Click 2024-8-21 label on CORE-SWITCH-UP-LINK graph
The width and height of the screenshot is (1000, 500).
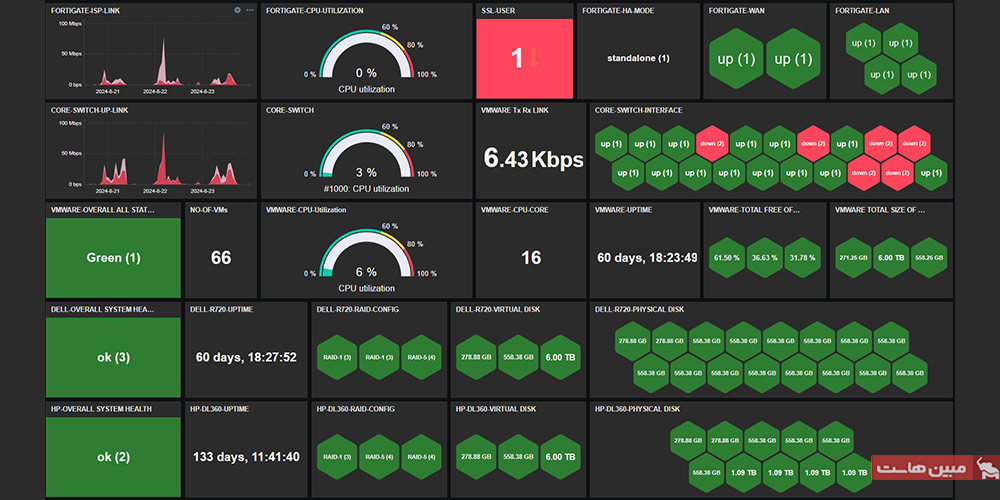coord(107,191)
